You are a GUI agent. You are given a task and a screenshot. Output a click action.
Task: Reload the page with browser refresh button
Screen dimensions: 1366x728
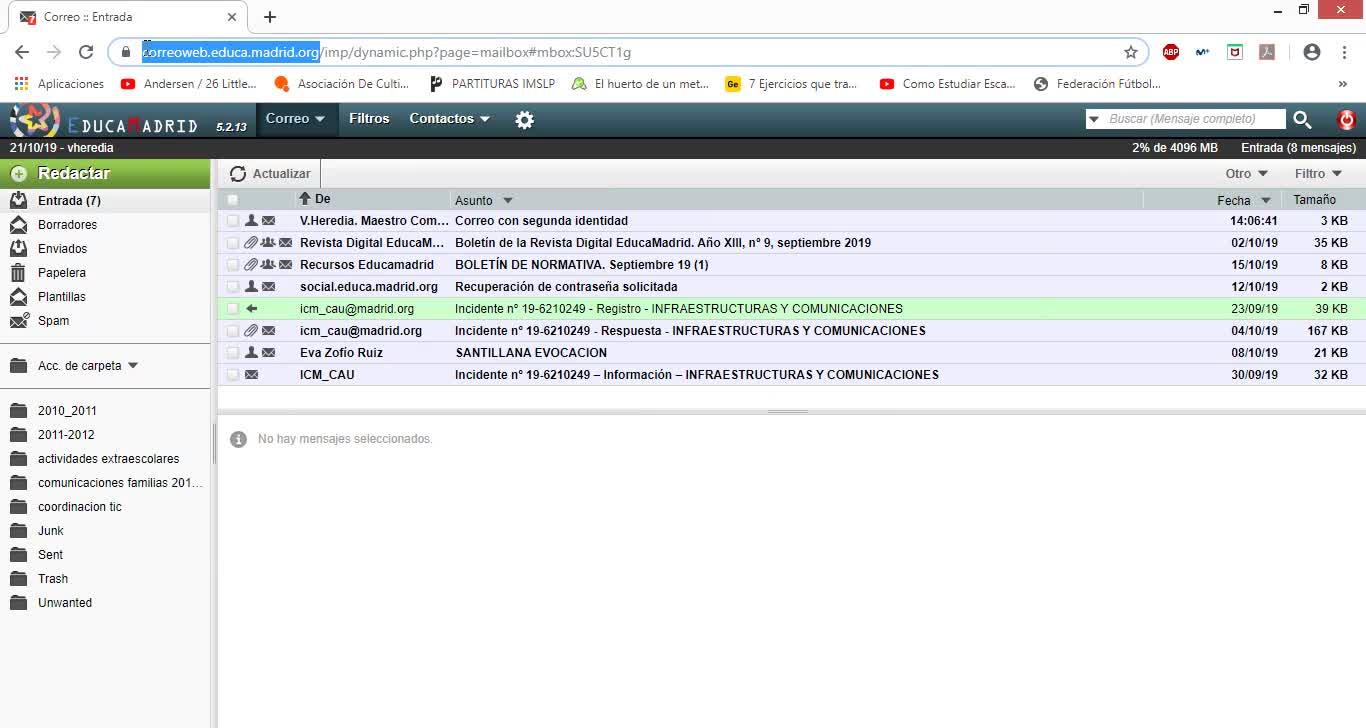pos(86,52)
